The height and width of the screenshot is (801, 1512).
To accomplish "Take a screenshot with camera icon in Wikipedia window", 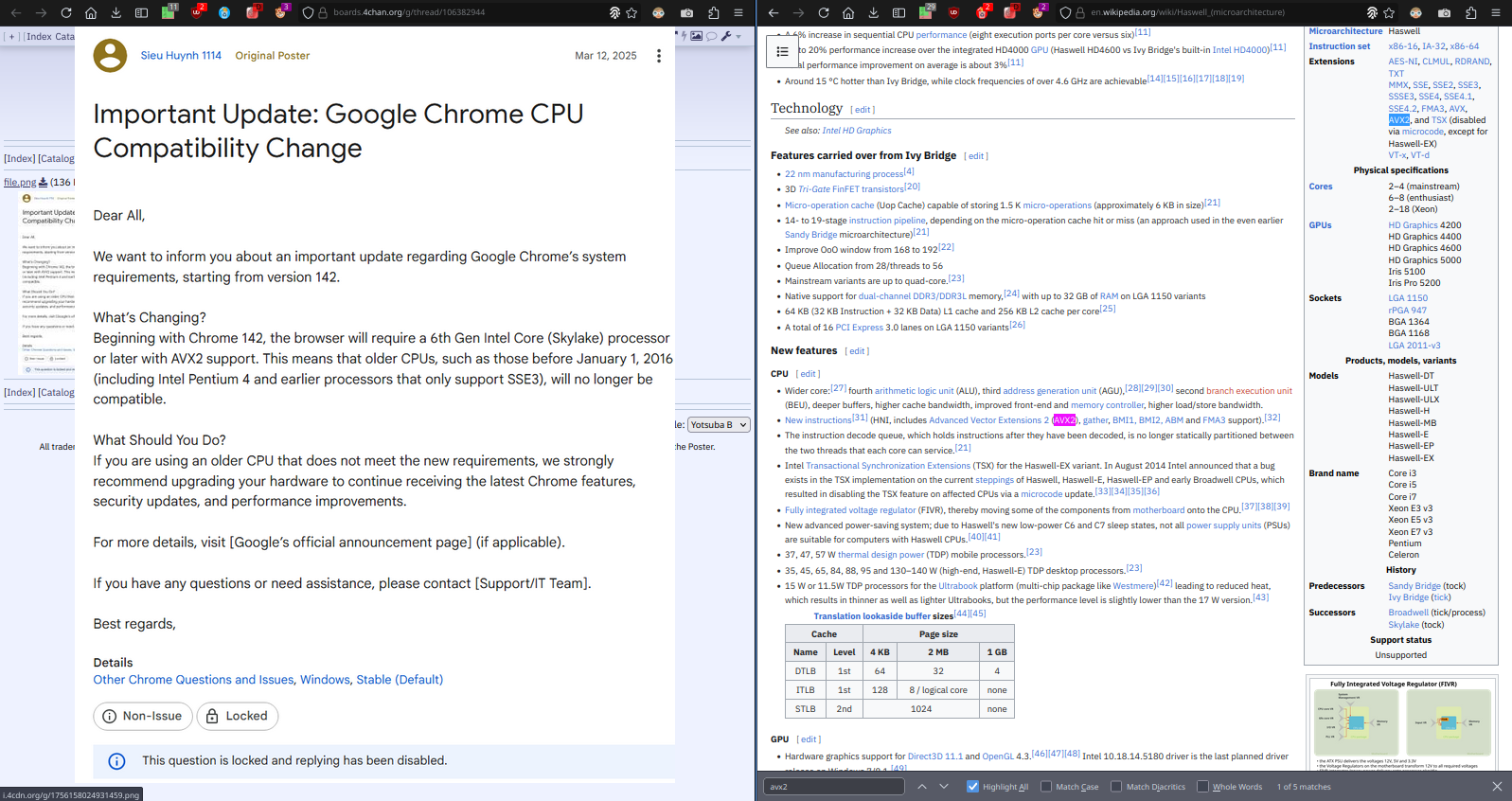I will coord(1444,12).
